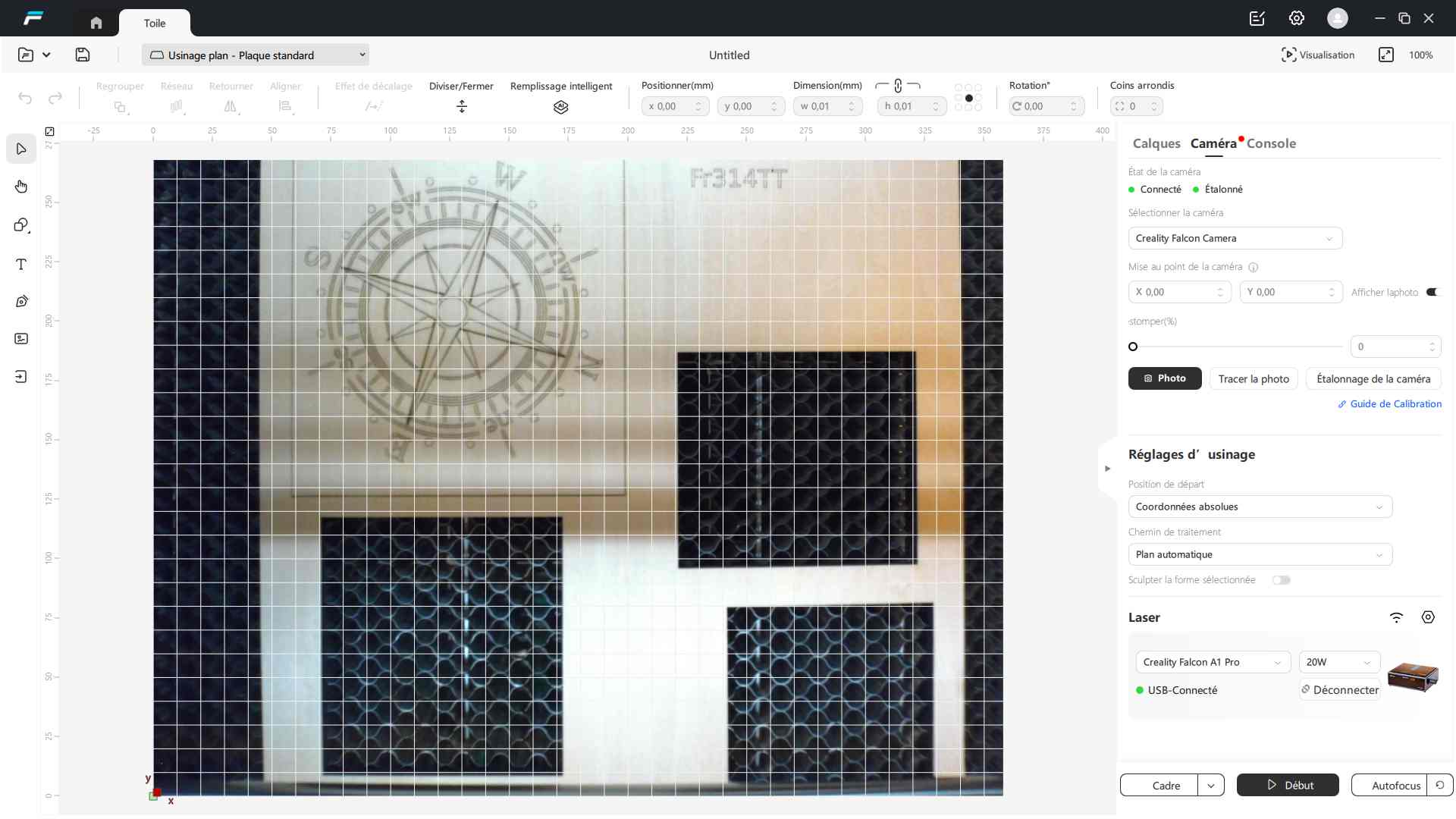Viewport: 1456px width, 819px height.
Task: Click the position x value field
Action: tap(675, 107)
